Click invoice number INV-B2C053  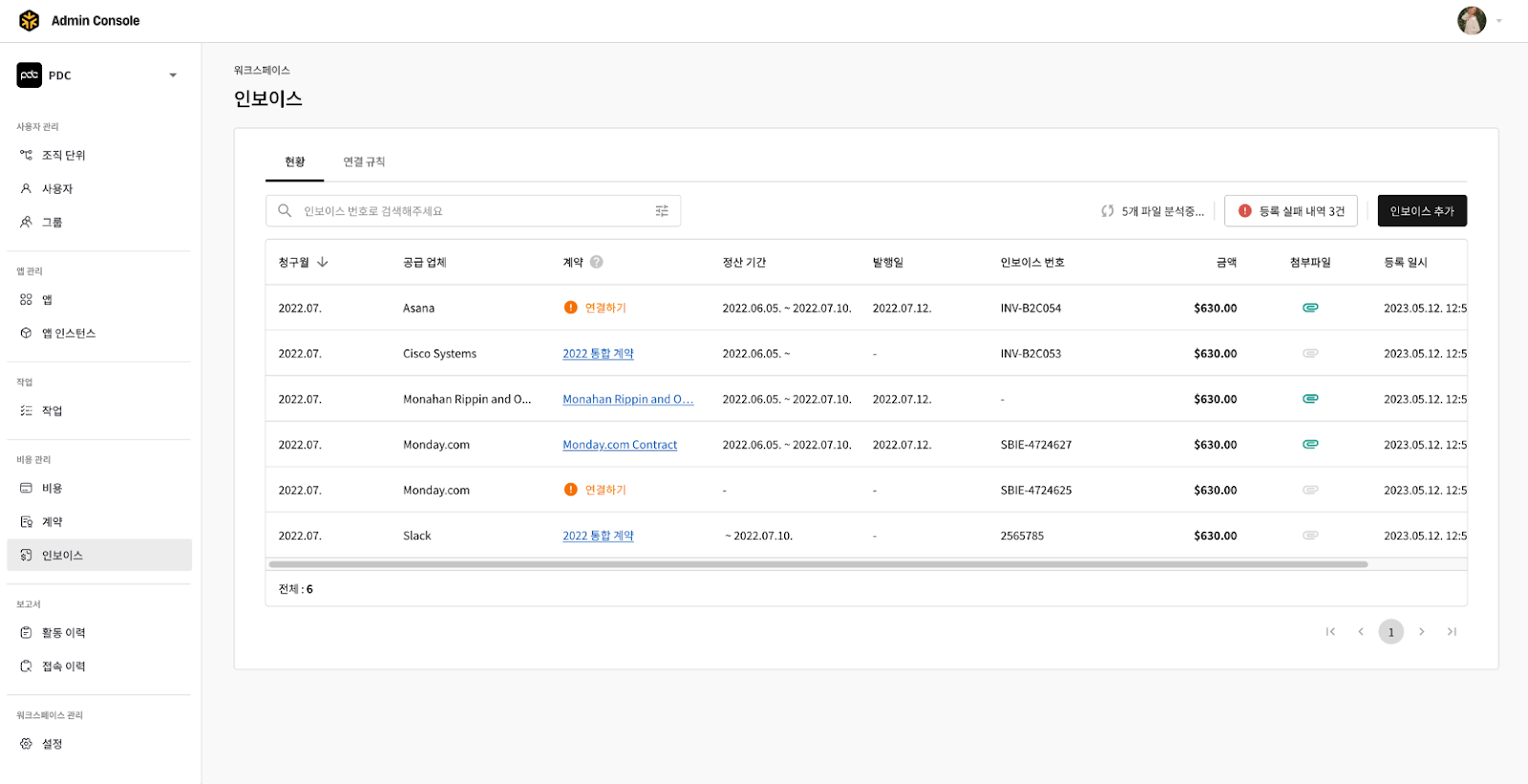[x=1030, y=353]
